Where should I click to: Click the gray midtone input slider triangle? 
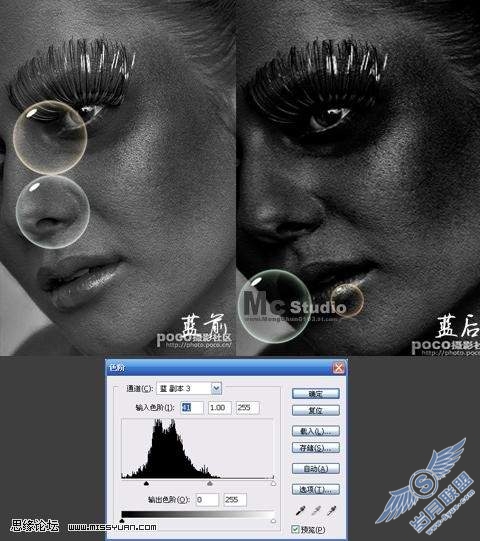[x=210, y=483]
